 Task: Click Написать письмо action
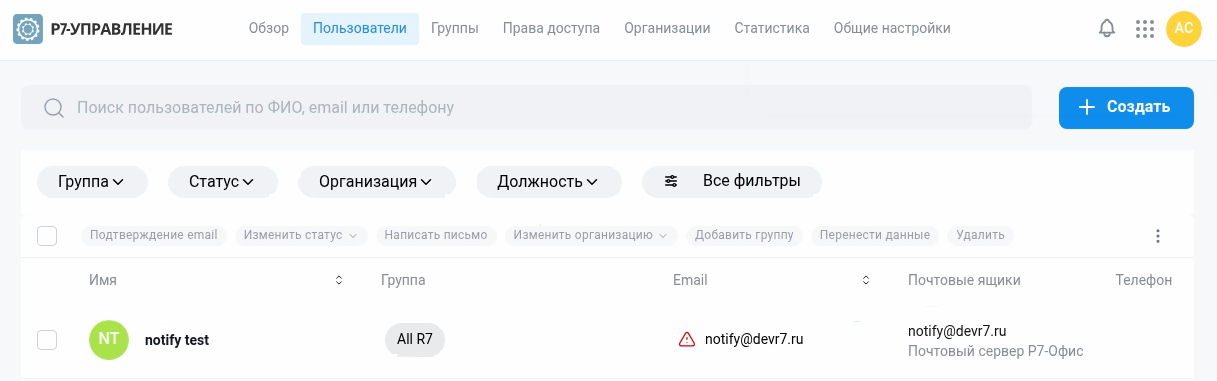[x=436, y=235]
